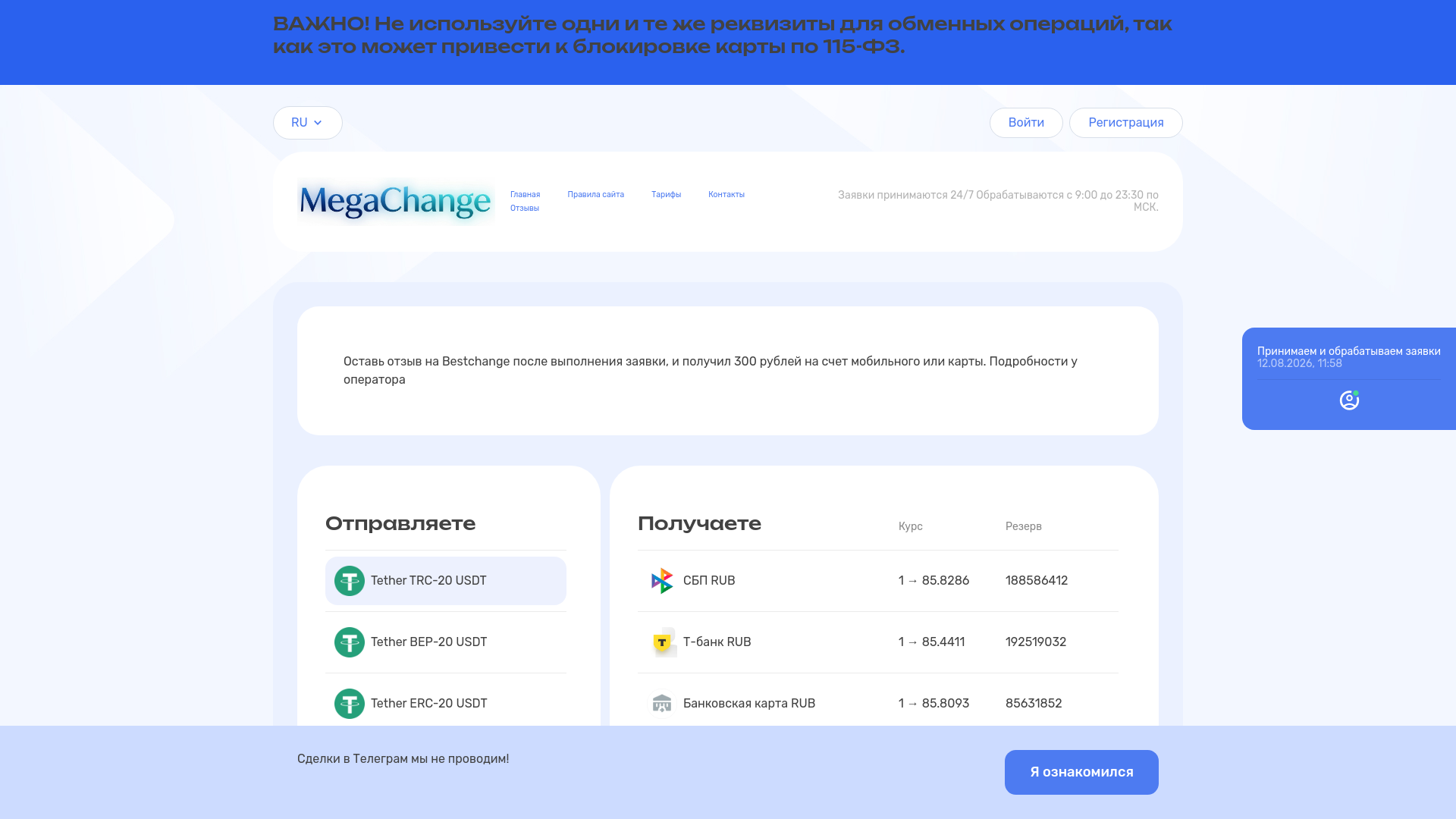Click the СБП payment system icon

662,581
